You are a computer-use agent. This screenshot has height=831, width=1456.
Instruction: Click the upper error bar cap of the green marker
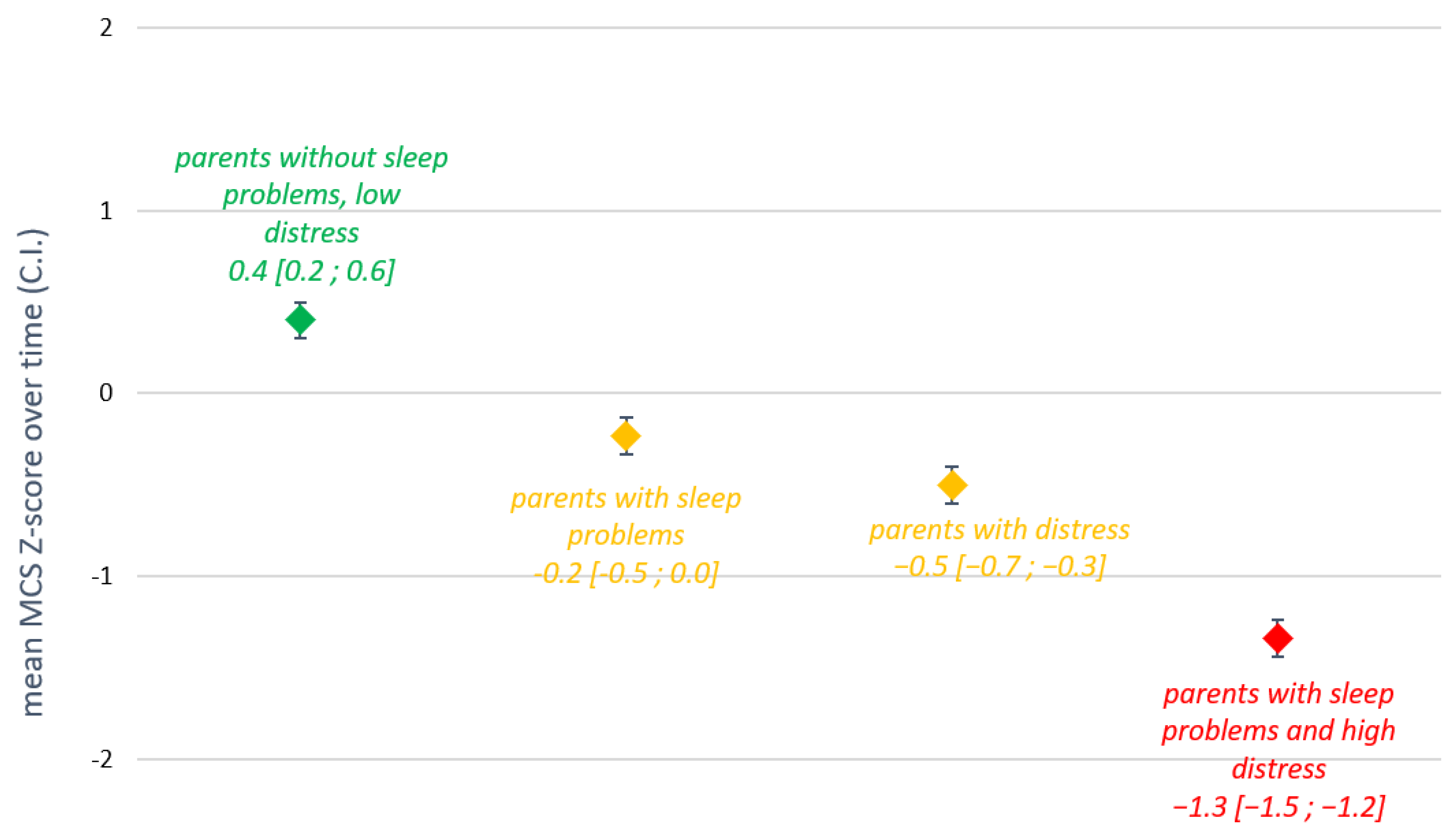pyautogui.click(x=300, y=303)
